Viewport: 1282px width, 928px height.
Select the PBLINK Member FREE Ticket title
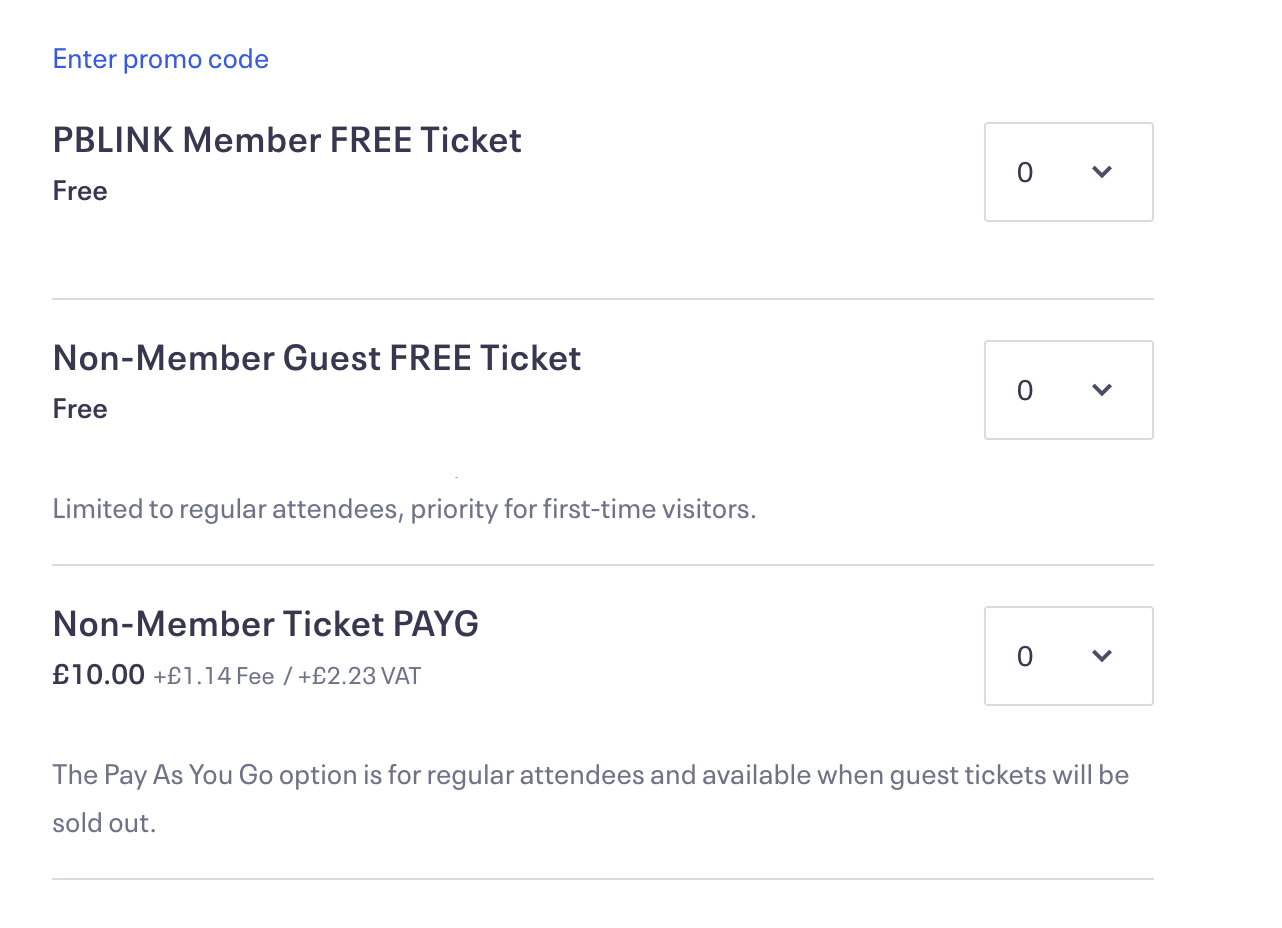[x=287, y=140]
